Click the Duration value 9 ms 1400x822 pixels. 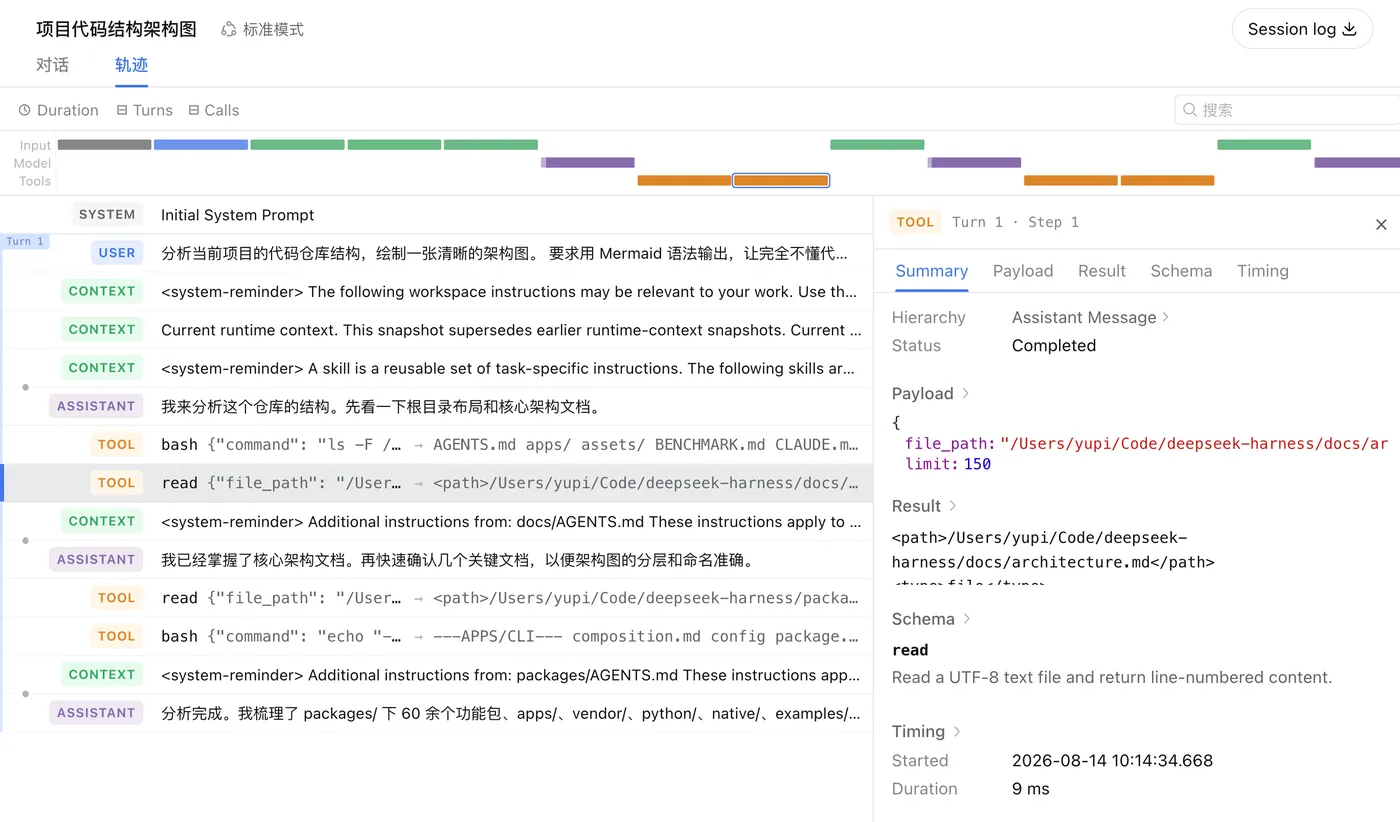[x=1031, y=788]
